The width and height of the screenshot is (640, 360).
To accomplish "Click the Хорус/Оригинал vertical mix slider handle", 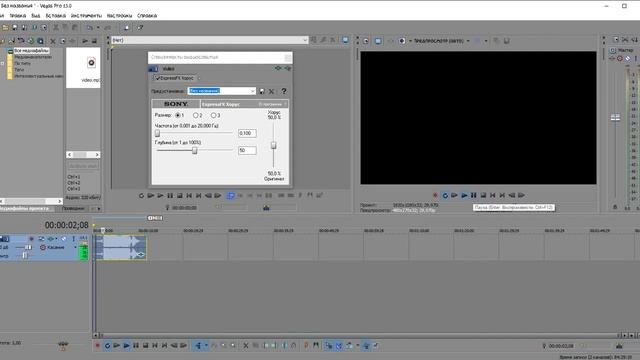I will click(273, 145).
